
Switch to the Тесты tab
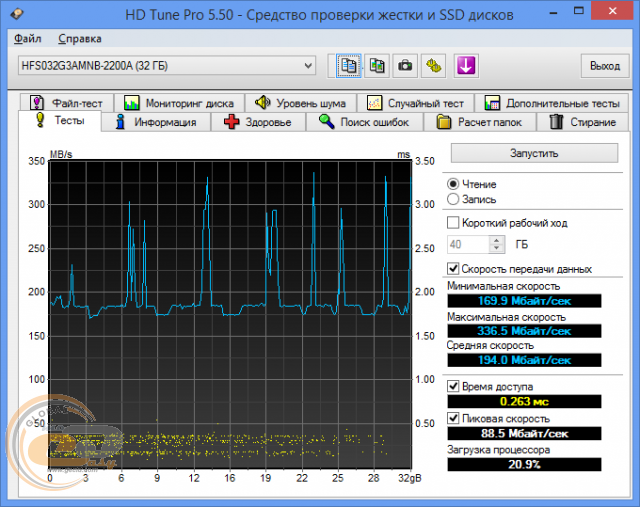(60, 121)
